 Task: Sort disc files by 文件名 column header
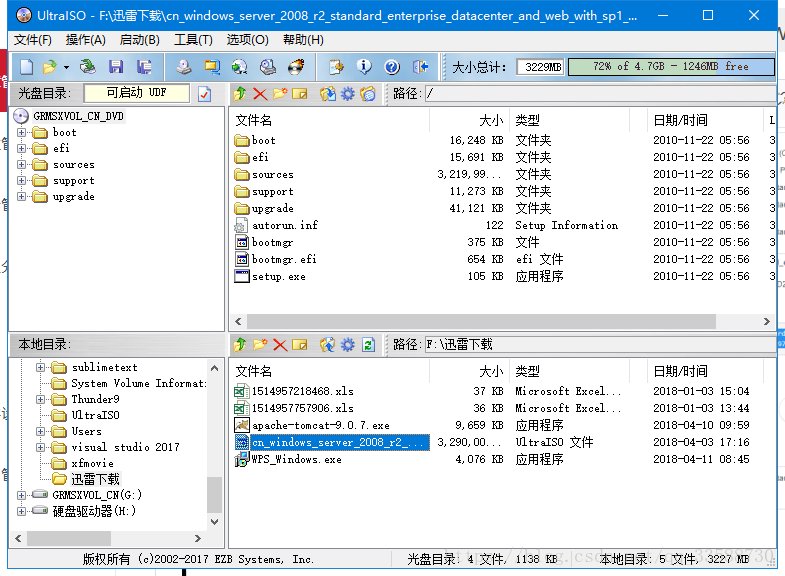329,120
